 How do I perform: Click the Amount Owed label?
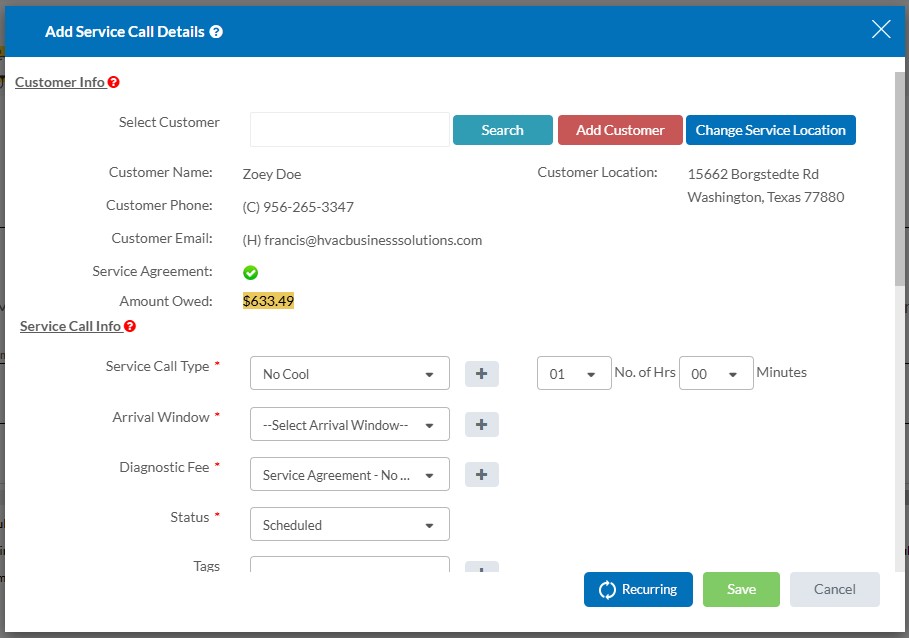(166, 301)
